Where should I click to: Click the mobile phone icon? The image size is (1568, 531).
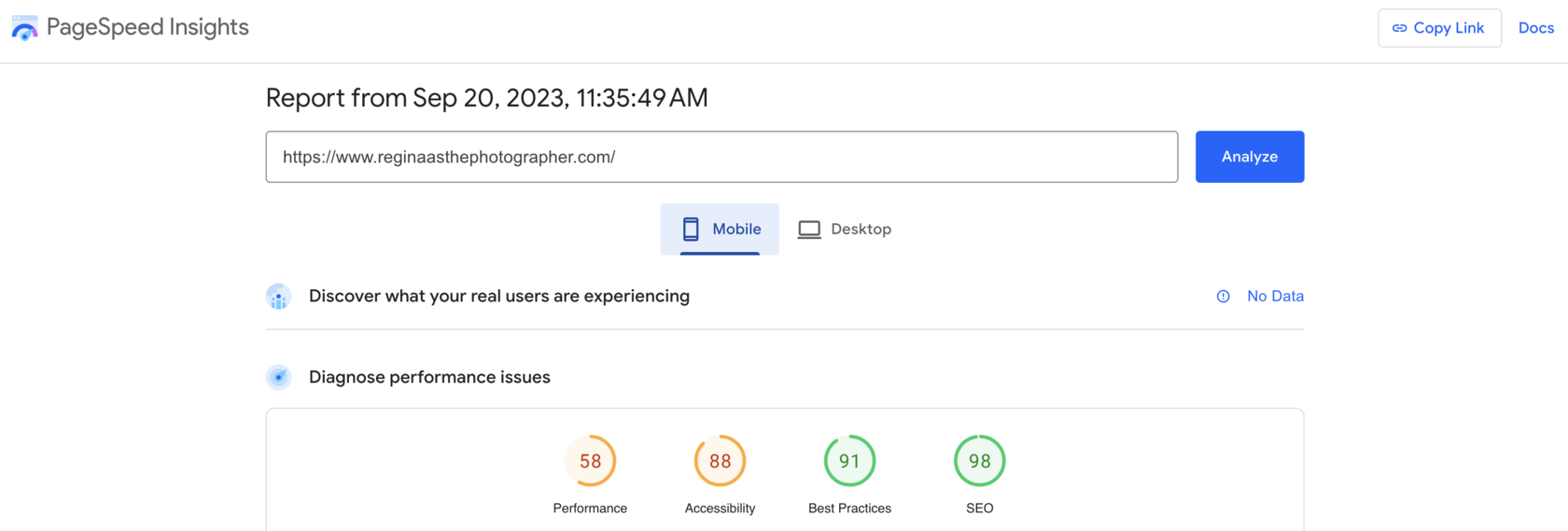[691, 229]
